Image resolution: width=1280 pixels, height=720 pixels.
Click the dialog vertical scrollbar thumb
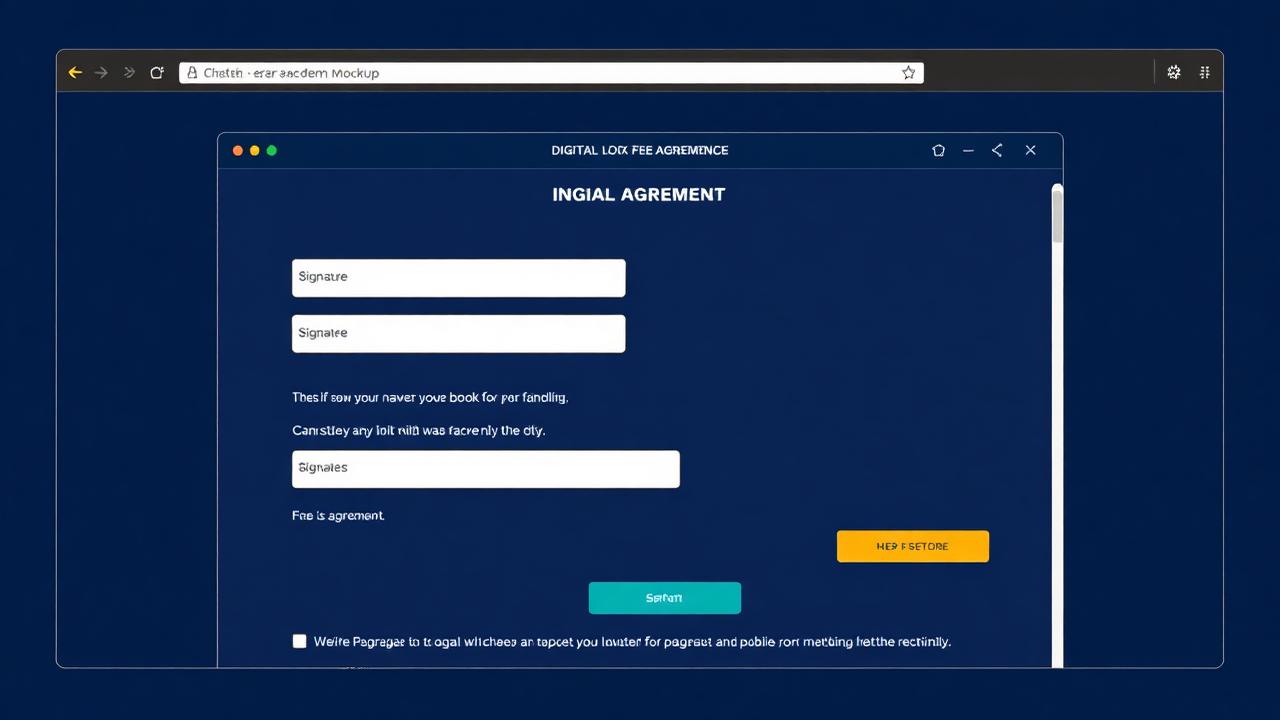point(1057,215)
